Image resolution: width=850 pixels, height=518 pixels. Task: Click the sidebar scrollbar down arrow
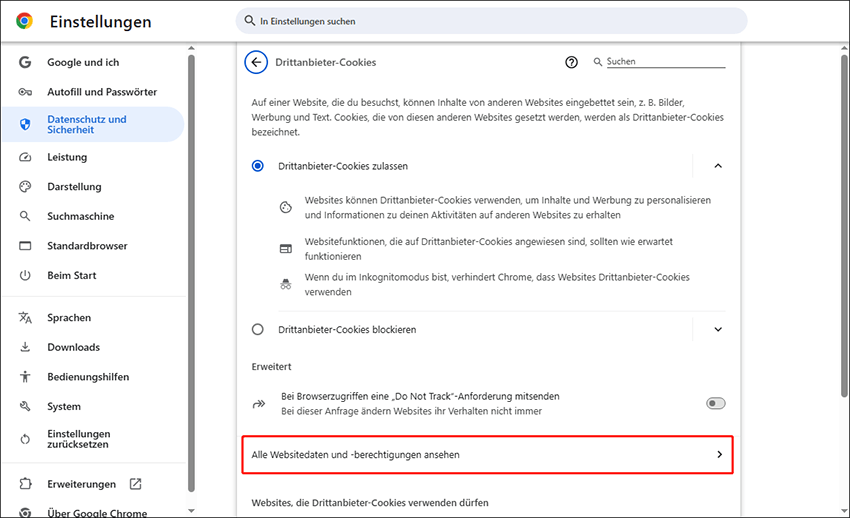point(191,510)
